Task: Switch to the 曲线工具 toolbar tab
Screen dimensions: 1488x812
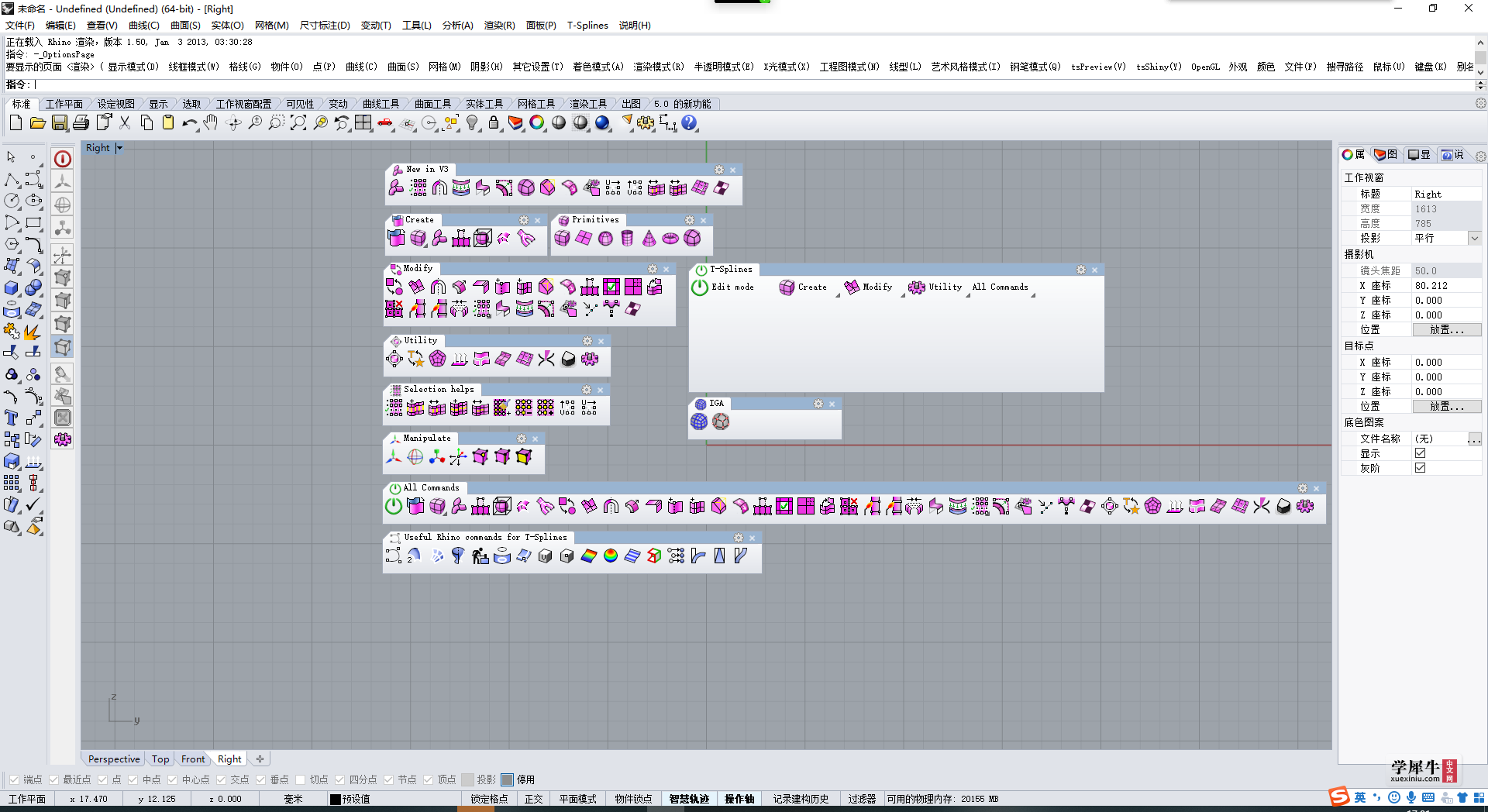Action: coord(381,104)
